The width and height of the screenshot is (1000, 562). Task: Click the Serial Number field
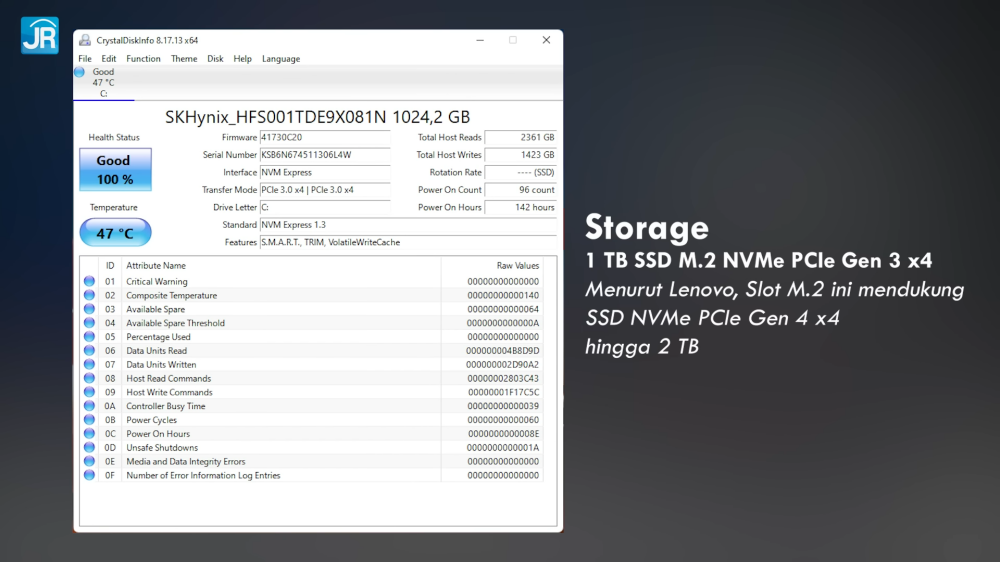click(x=324, y=155)
